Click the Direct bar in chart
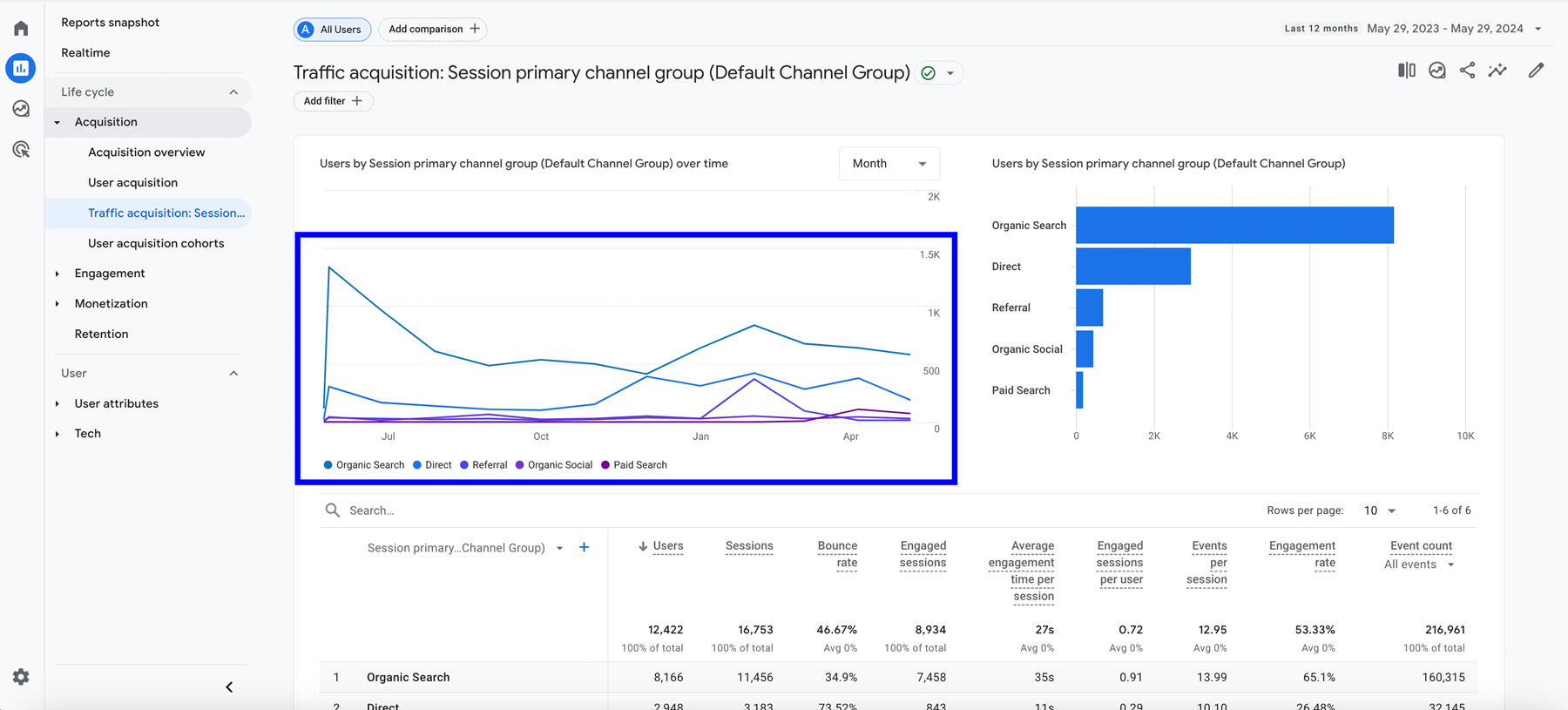 [x=1133, y=267]
